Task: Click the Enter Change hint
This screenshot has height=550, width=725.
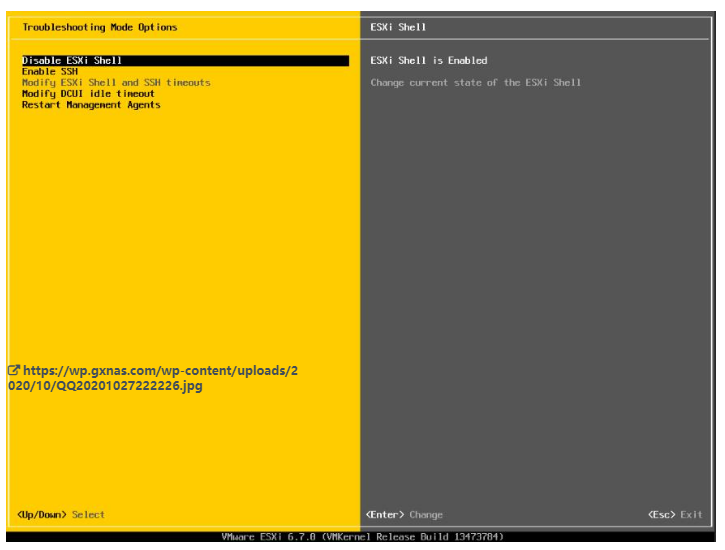Action: click(404, 514)
